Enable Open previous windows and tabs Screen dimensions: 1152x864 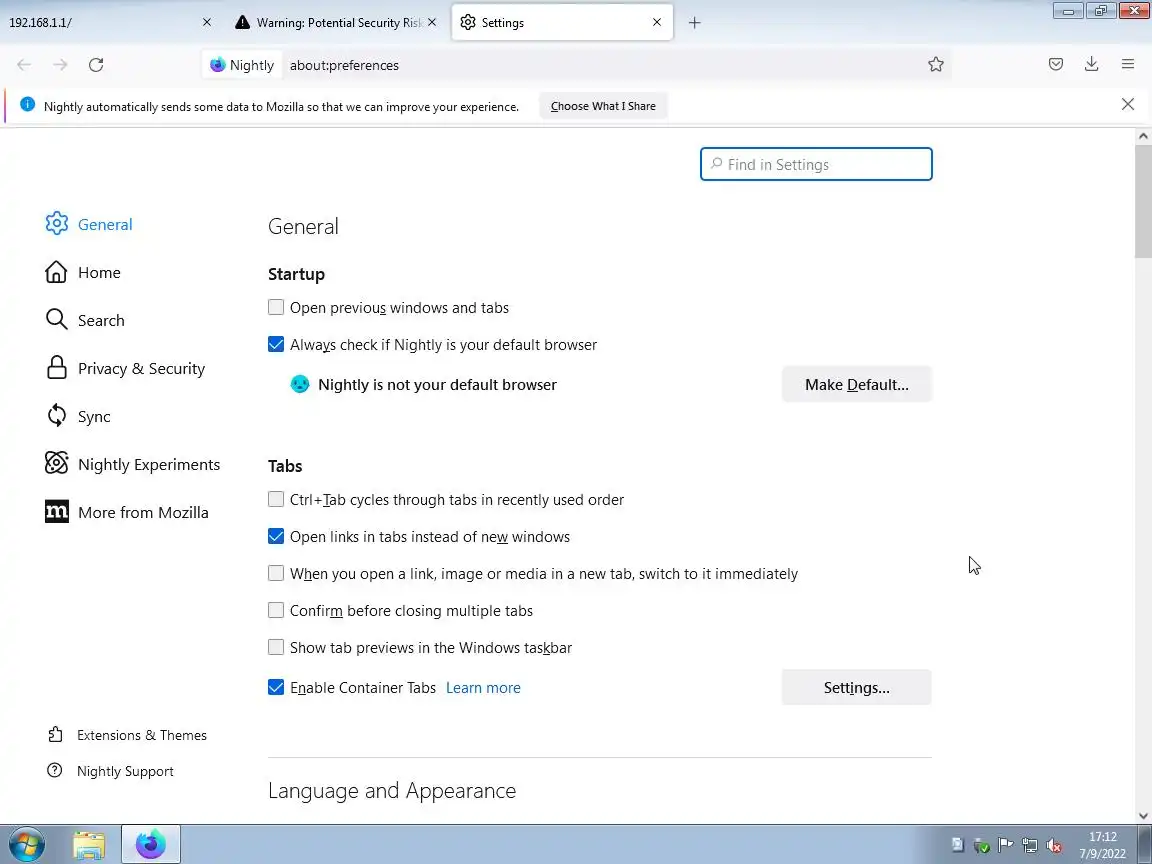[x=276, y=307]
